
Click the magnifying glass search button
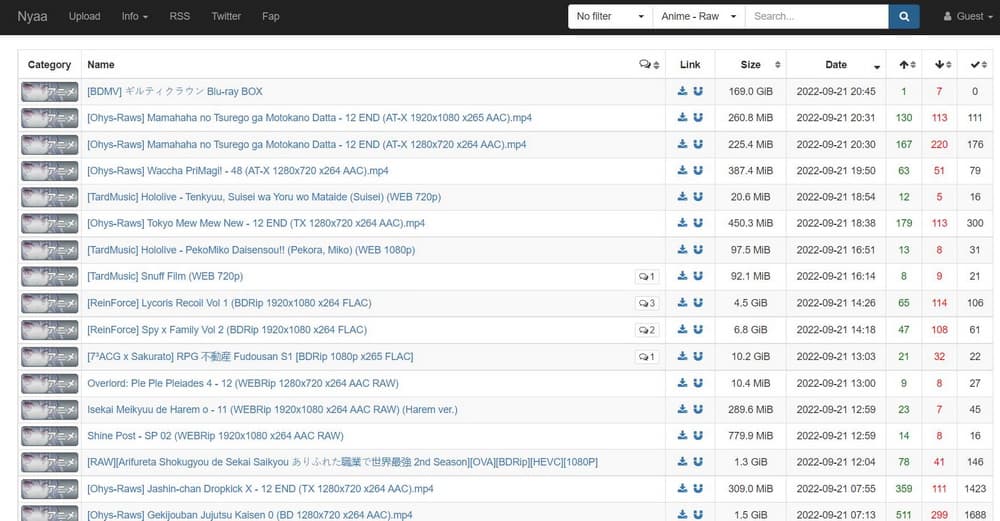(x=904, y=16)
